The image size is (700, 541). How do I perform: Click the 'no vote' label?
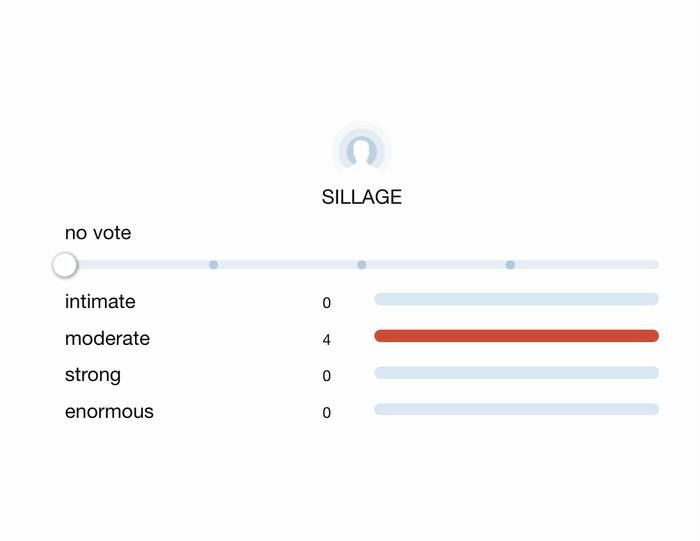(x=98, y=233)
